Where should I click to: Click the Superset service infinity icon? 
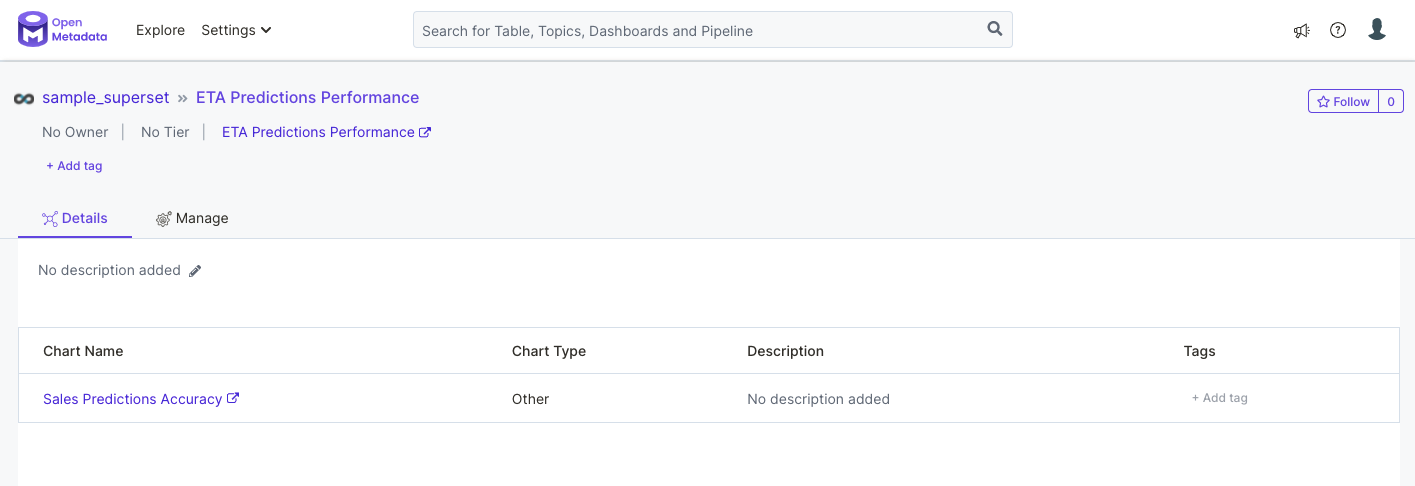click(24, 98)
